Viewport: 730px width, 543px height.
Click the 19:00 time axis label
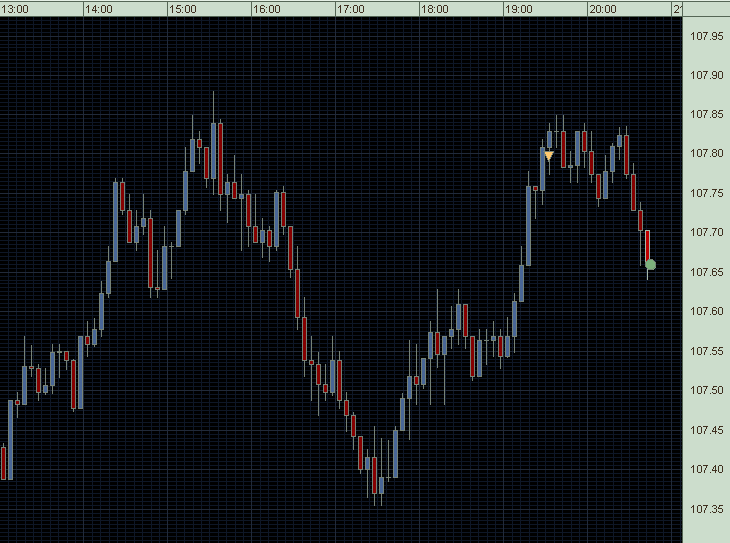[519, 9]
